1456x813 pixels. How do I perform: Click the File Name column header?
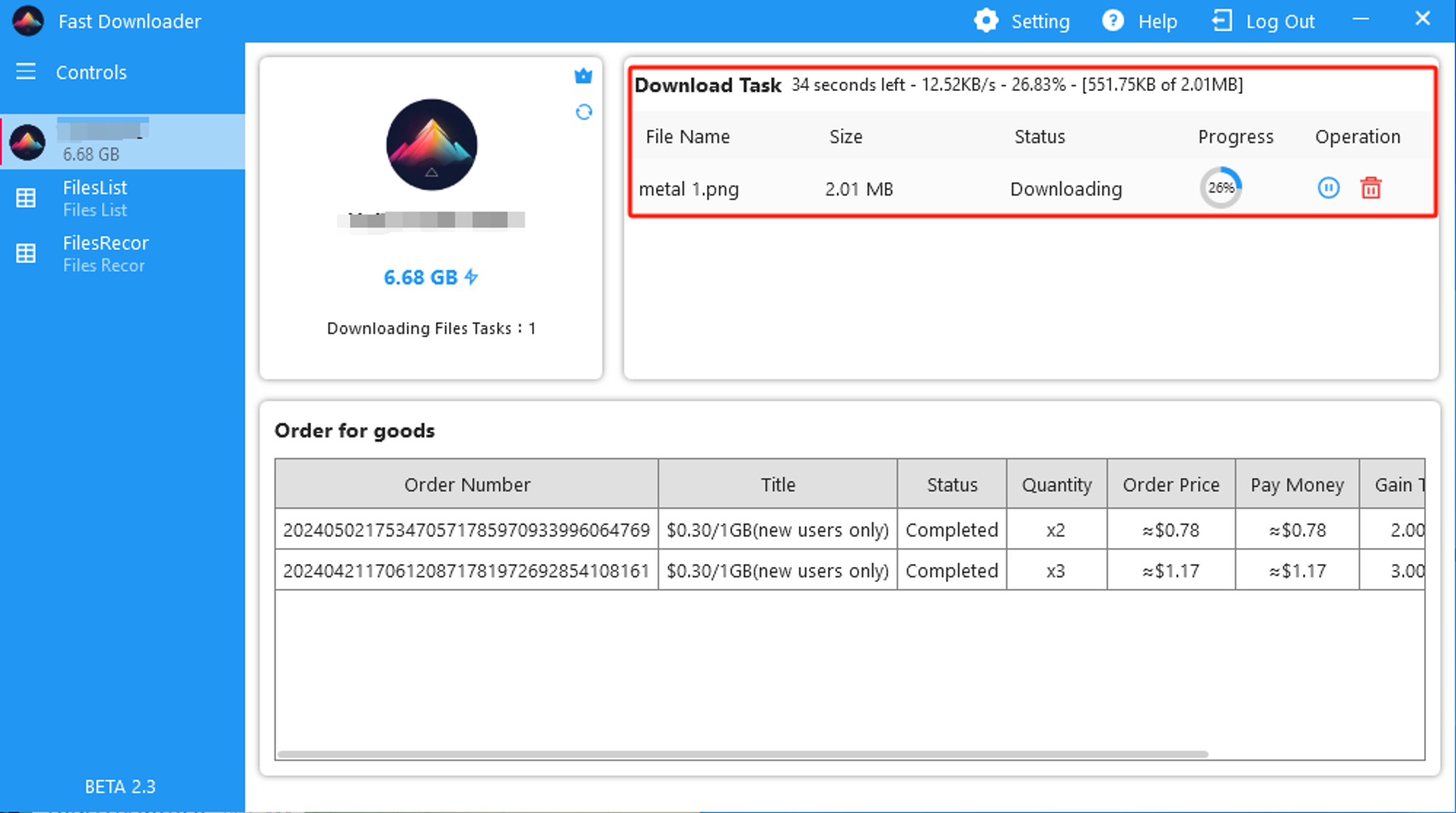(687, 136)
